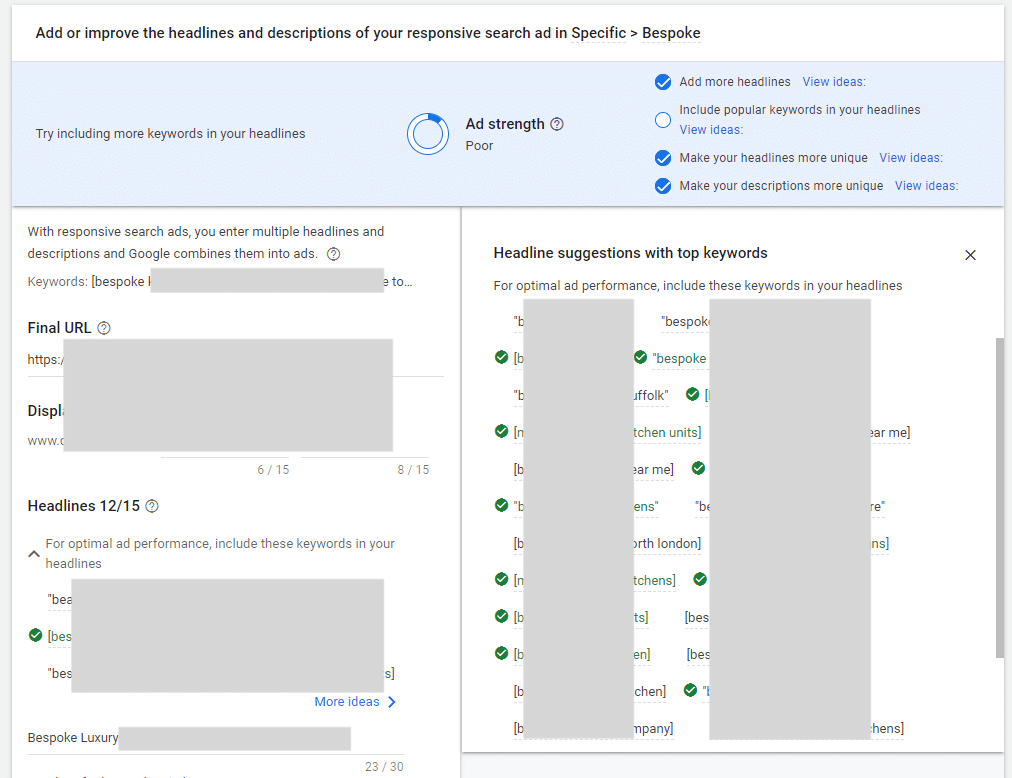Click checkmark beside 'Make your headlines more unique'
Screen dimensions: 1012x778
(662, 158)
